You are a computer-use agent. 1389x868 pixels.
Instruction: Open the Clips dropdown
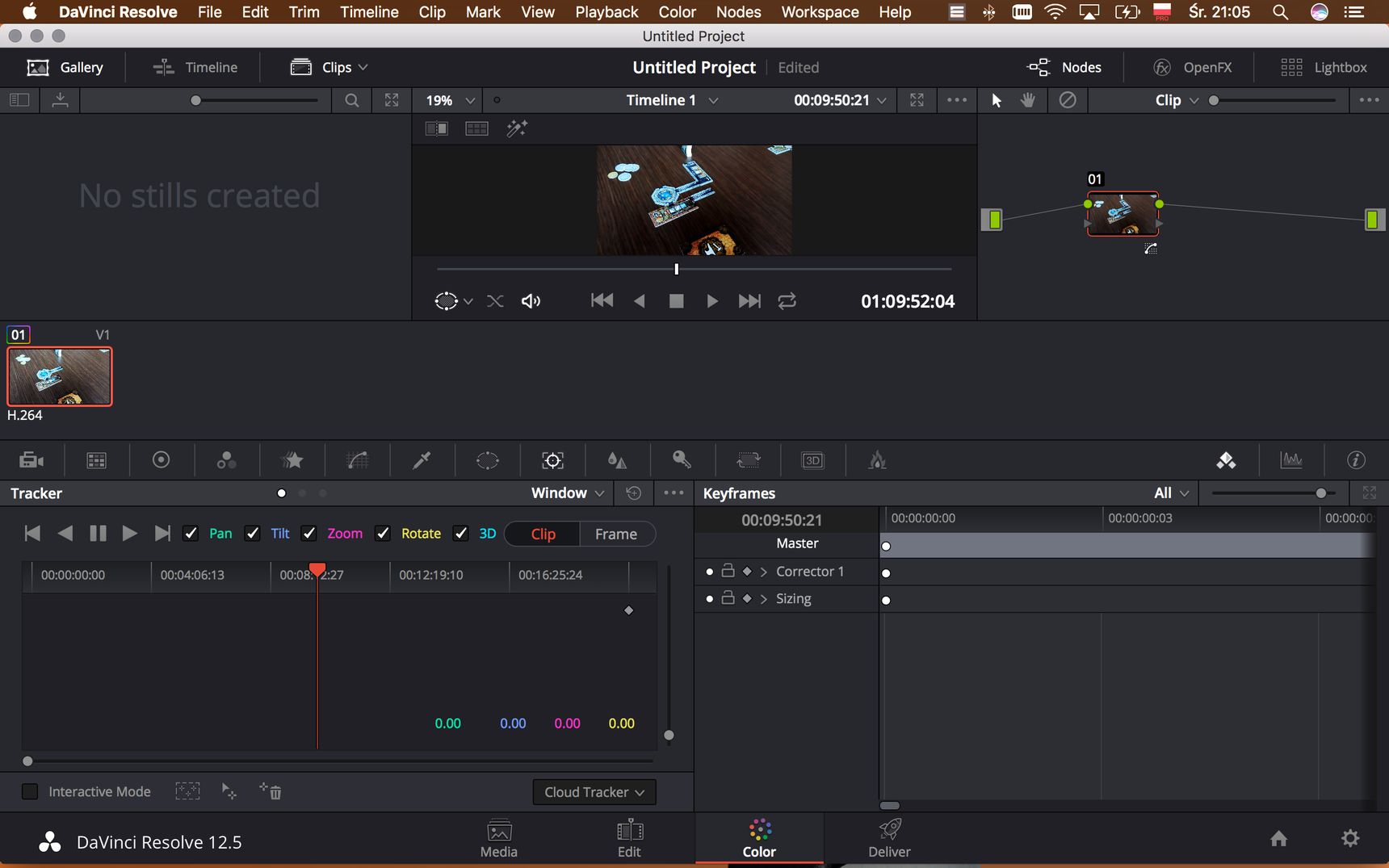[x=329, y=67]
